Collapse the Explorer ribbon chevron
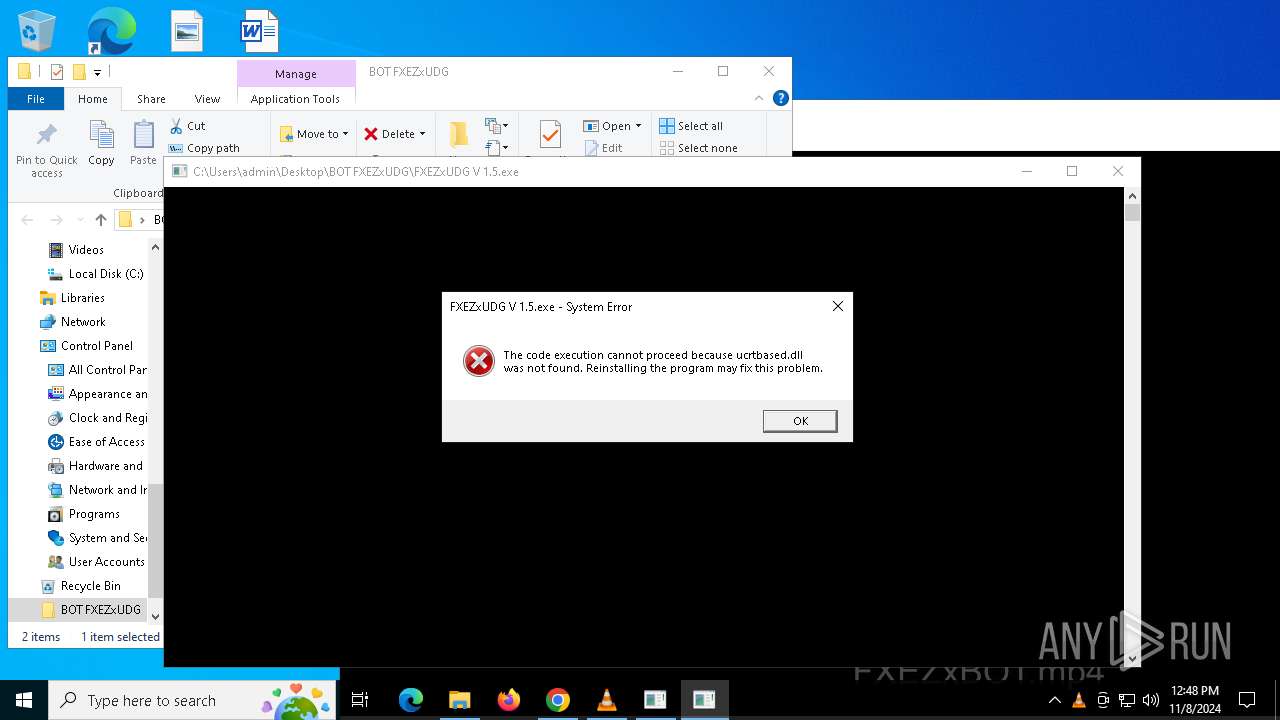This screenshot has width=1280, height=720. click(759, 98)
